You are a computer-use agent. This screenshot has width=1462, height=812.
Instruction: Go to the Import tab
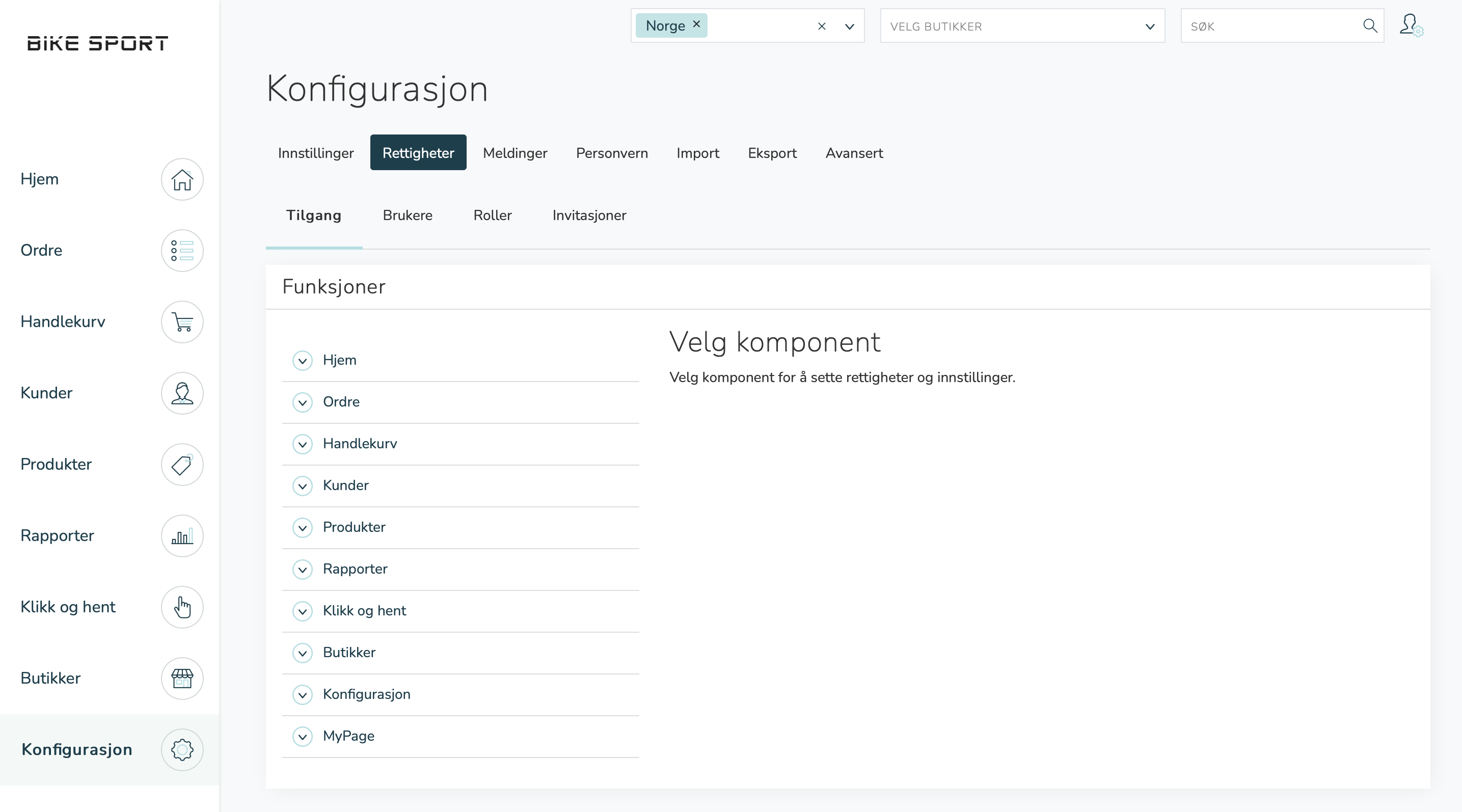pyautogui.click(x=697, y=153)
